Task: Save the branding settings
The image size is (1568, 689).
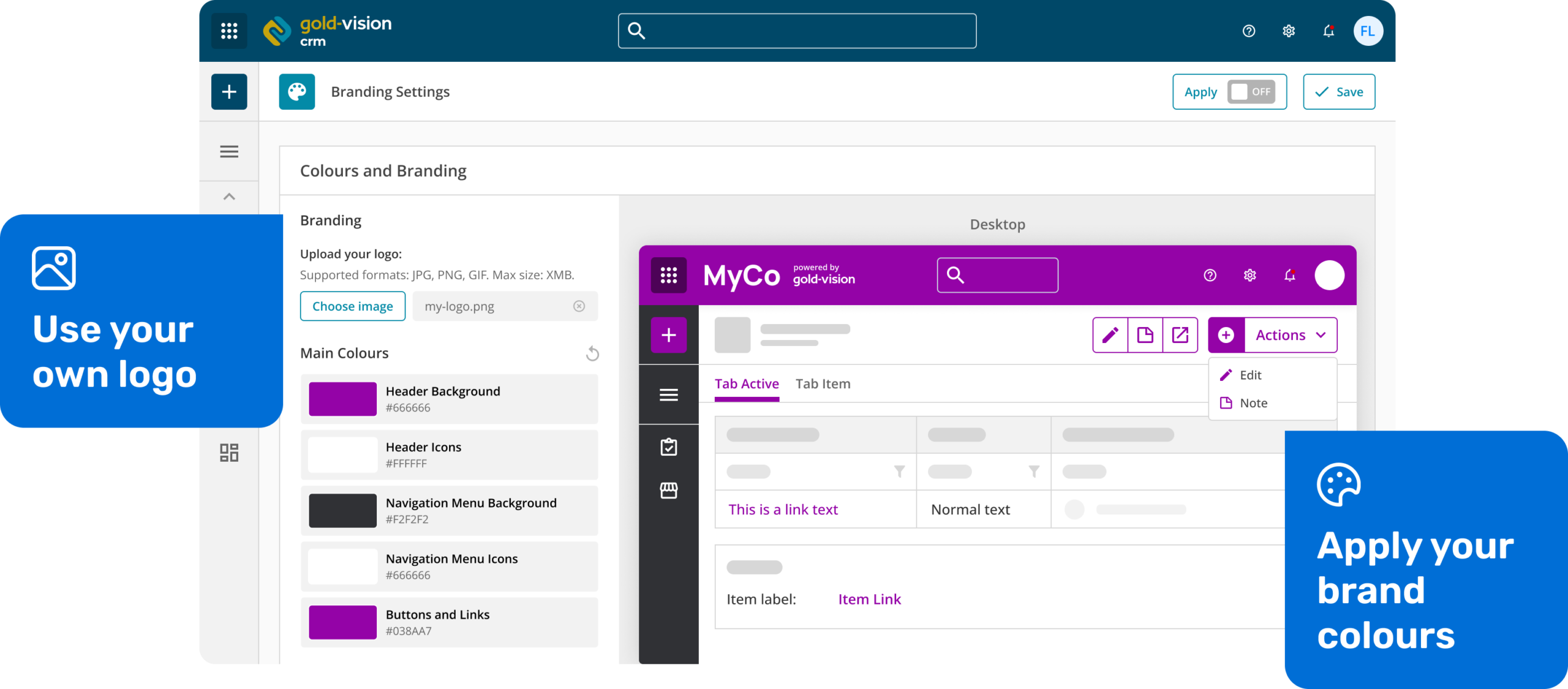Action: pos(1339,92)
